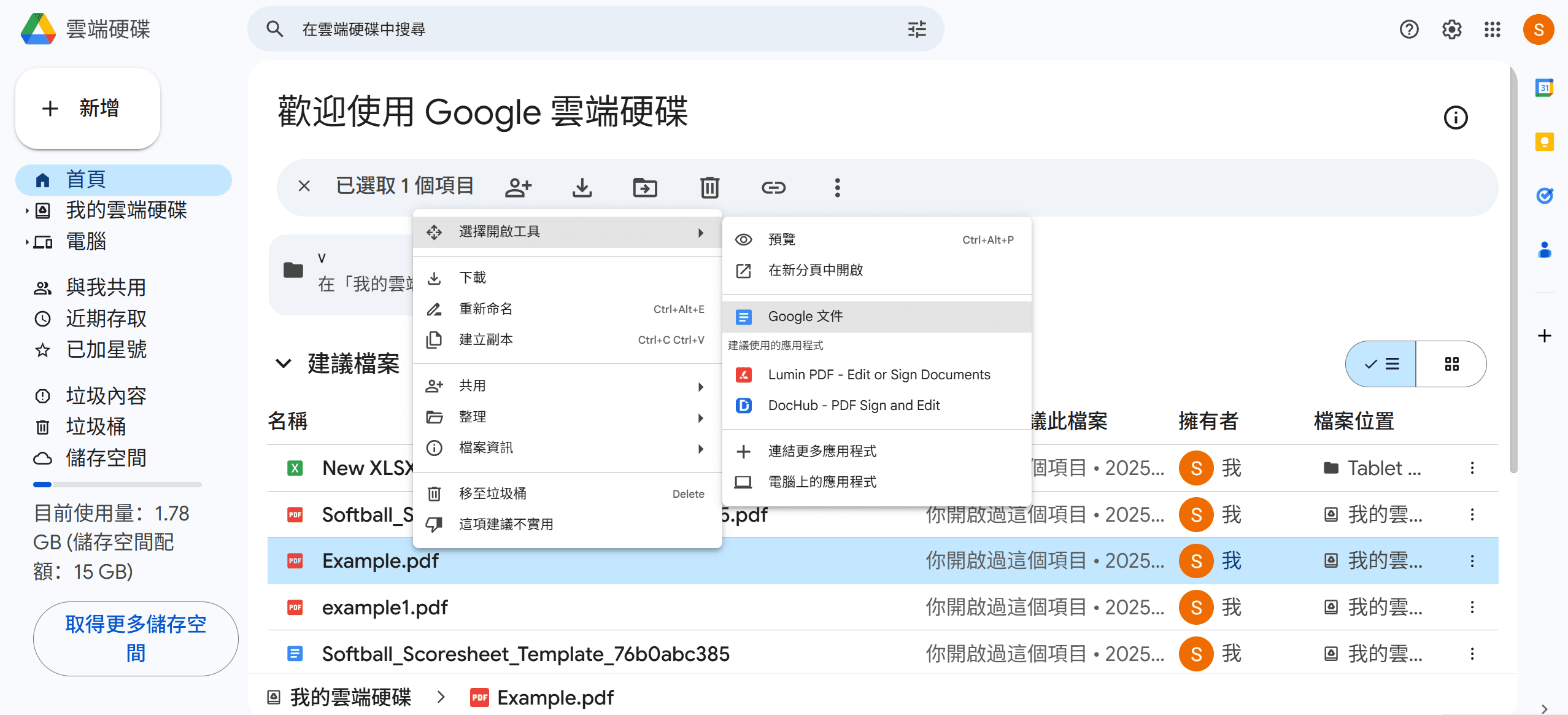The image size is (1568, 715).
Task: Open Storage in sidebar
Action: [123, 458]
